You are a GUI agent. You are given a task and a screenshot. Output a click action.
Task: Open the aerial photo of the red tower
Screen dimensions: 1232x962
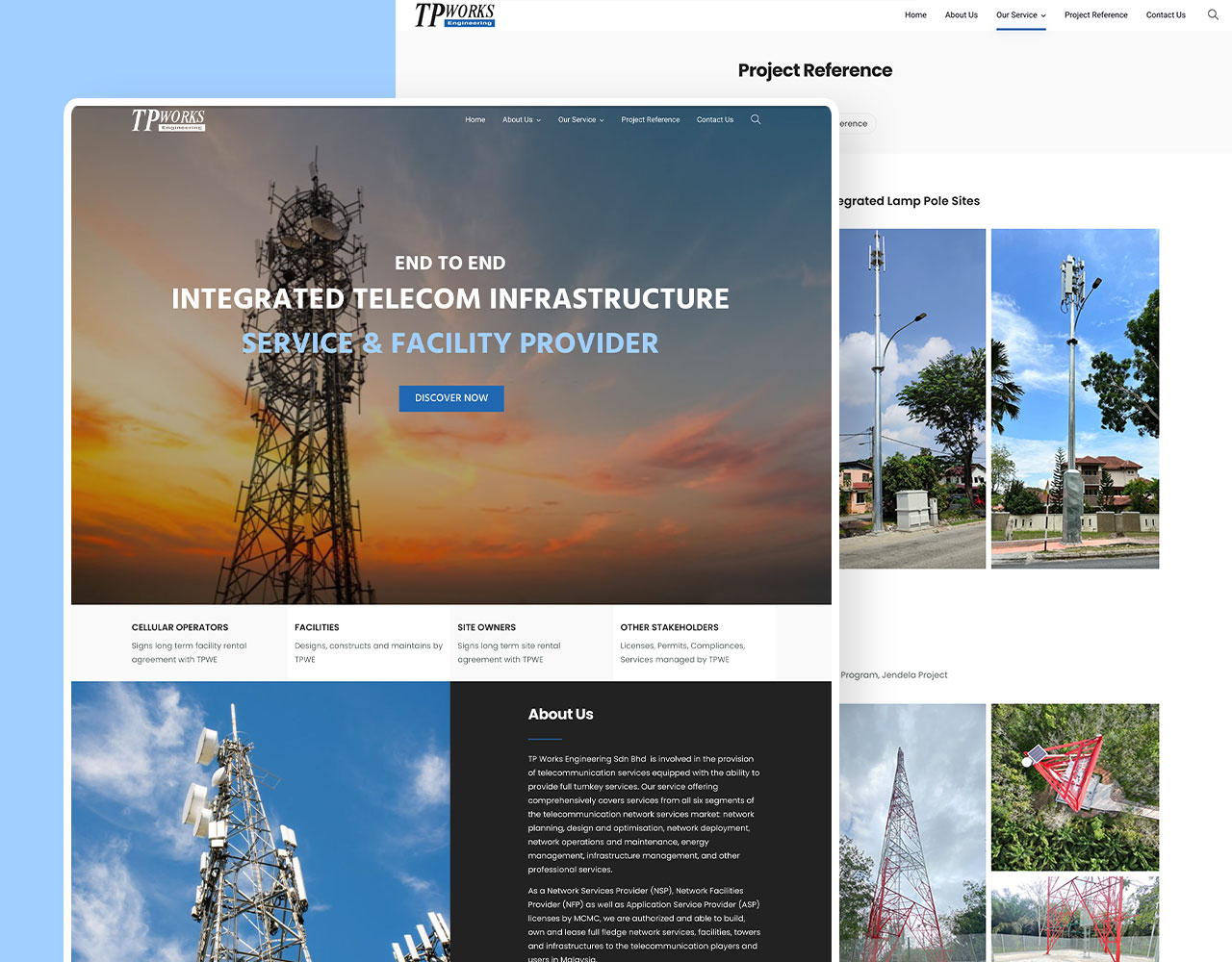pos(1074,786)
